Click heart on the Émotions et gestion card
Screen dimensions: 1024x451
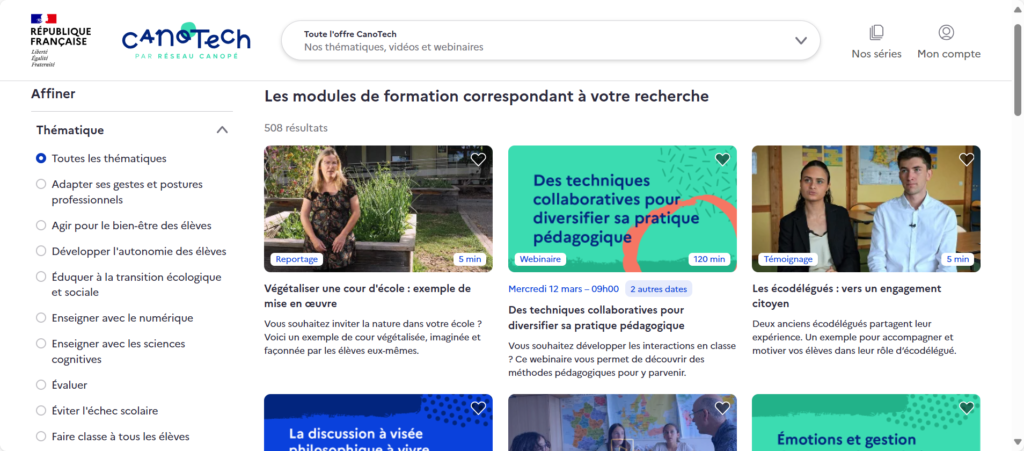pos(966,408)
